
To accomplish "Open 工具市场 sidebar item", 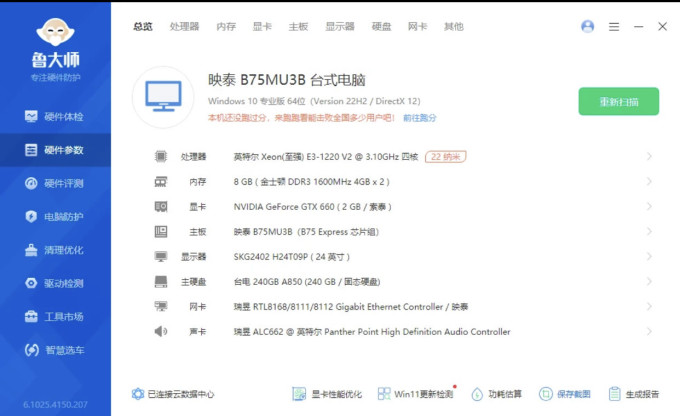I will tap(55, 317).
